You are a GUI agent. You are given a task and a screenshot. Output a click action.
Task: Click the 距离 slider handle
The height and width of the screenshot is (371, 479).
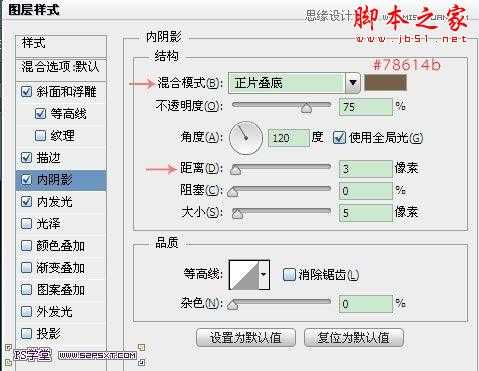pos(236,170)
